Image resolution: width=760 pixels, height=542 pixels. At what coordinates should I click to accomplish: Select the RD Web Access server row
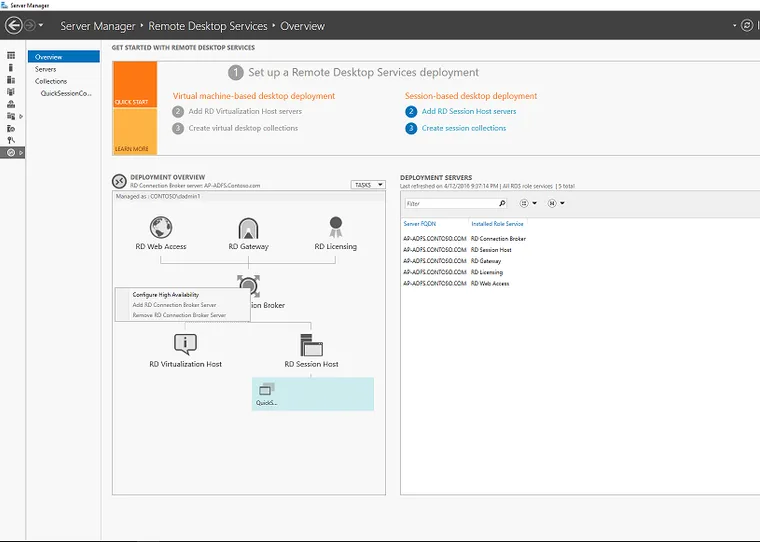coord(456,283)
